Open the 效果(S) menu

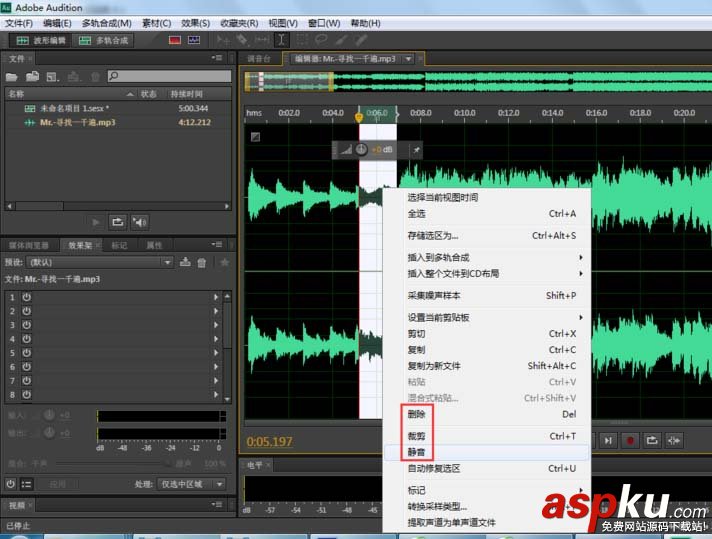point(196,23)
